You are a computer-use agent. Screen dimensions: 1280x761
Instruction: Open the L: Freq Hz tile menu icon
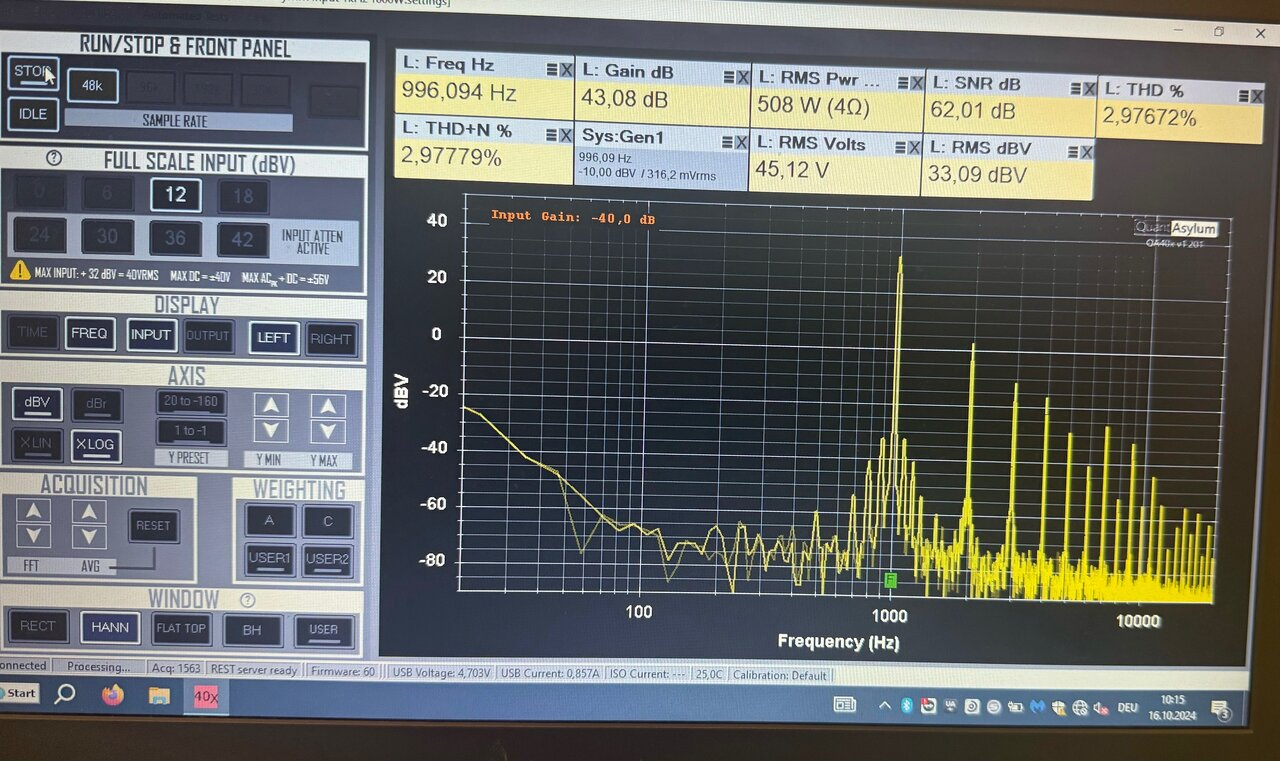[552, 69]
